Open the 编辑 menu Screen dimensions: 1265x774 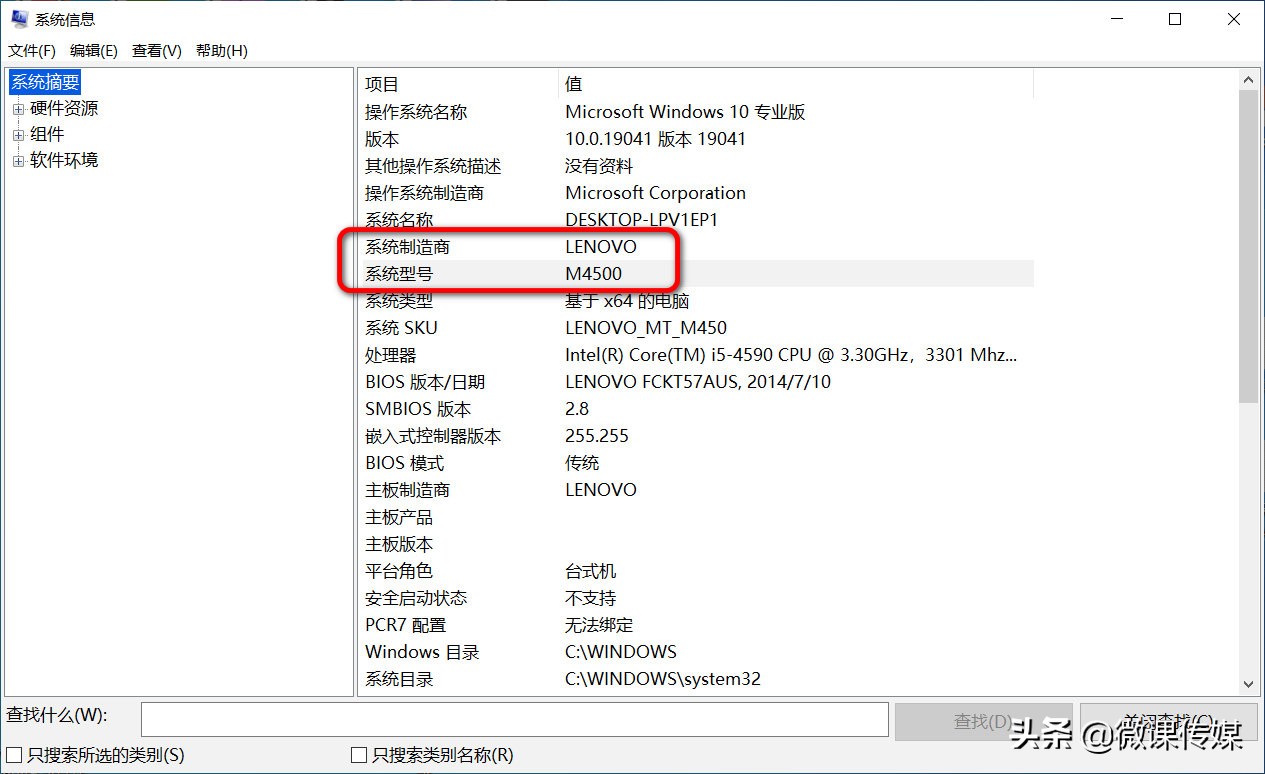pos(92,50)
